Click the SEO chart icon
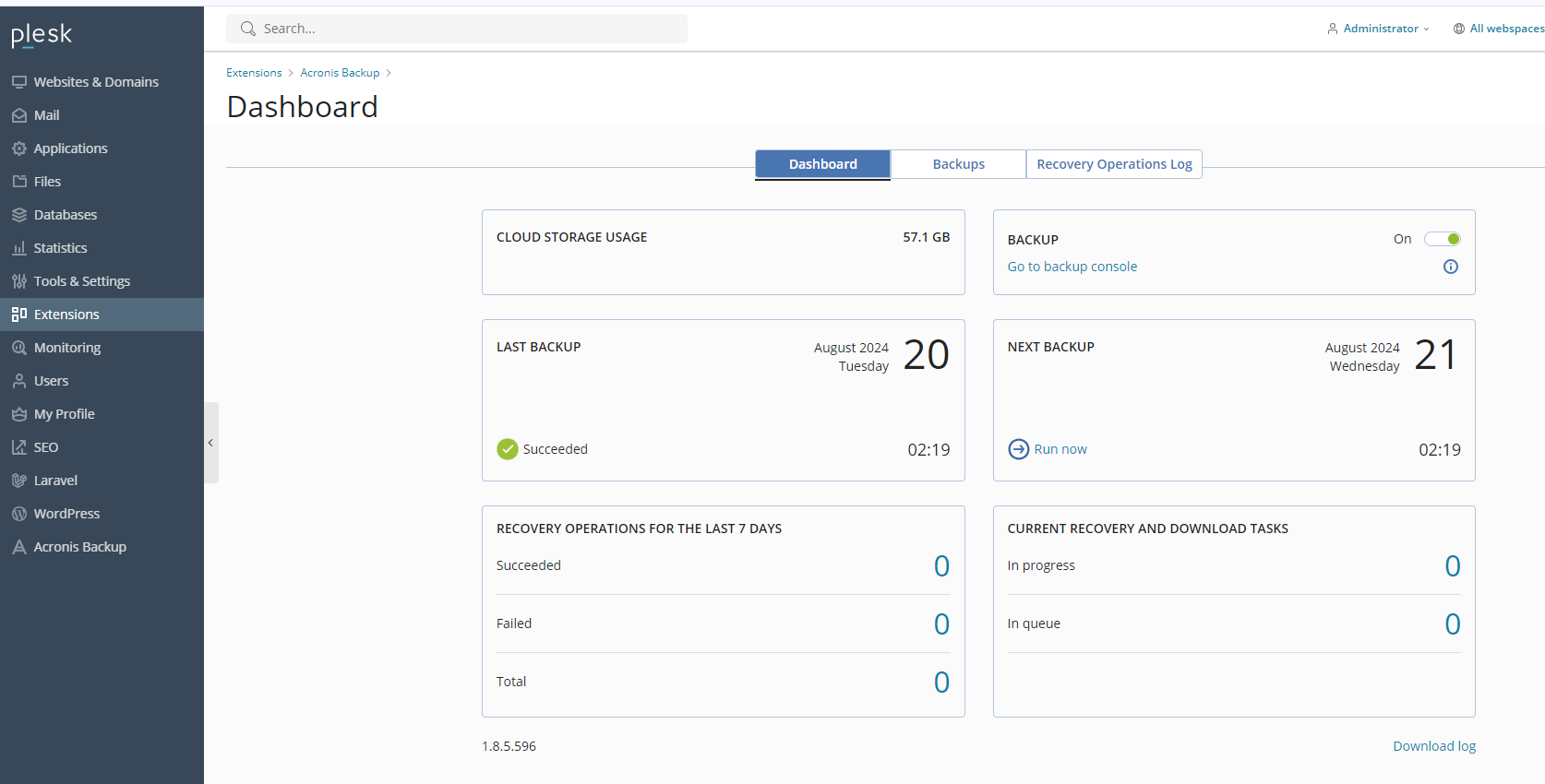The width and height of the screenshot is (1545, 784). tap(19, 447)
